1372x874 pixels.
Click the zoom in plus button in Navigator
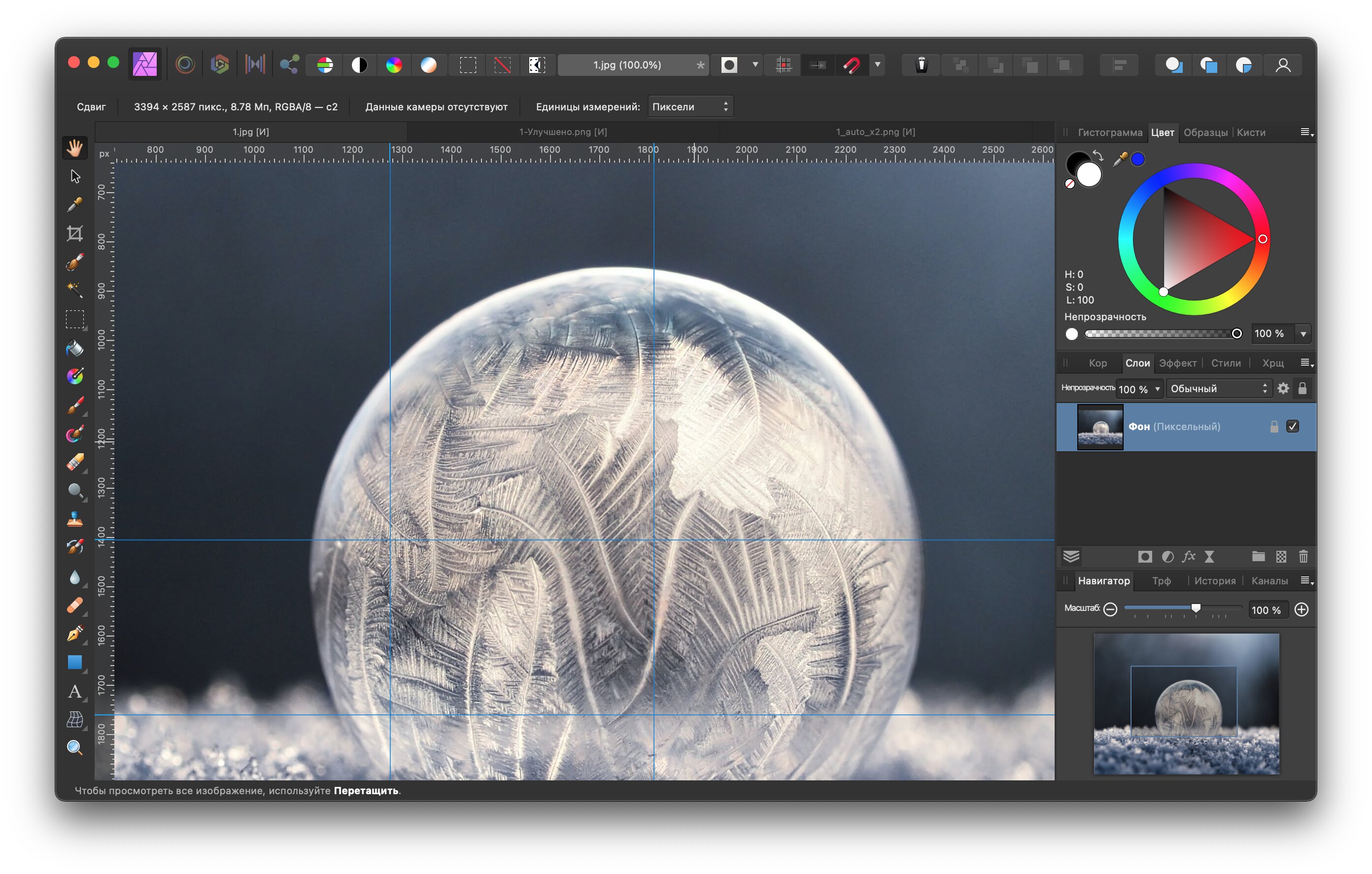pyautogui.click(x=1302, y=609)
